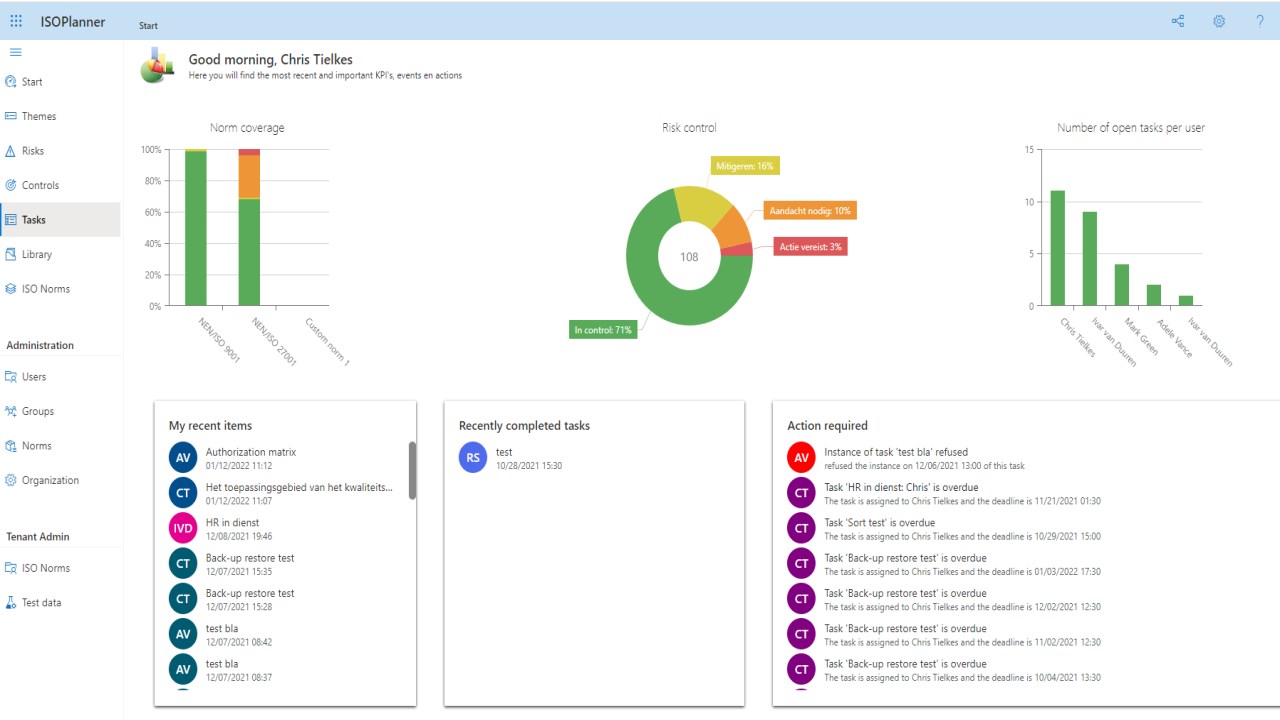Screen dimensions: 1280x720
Task: Select Tasks in the sidebar
Action: tap(60, 220)
